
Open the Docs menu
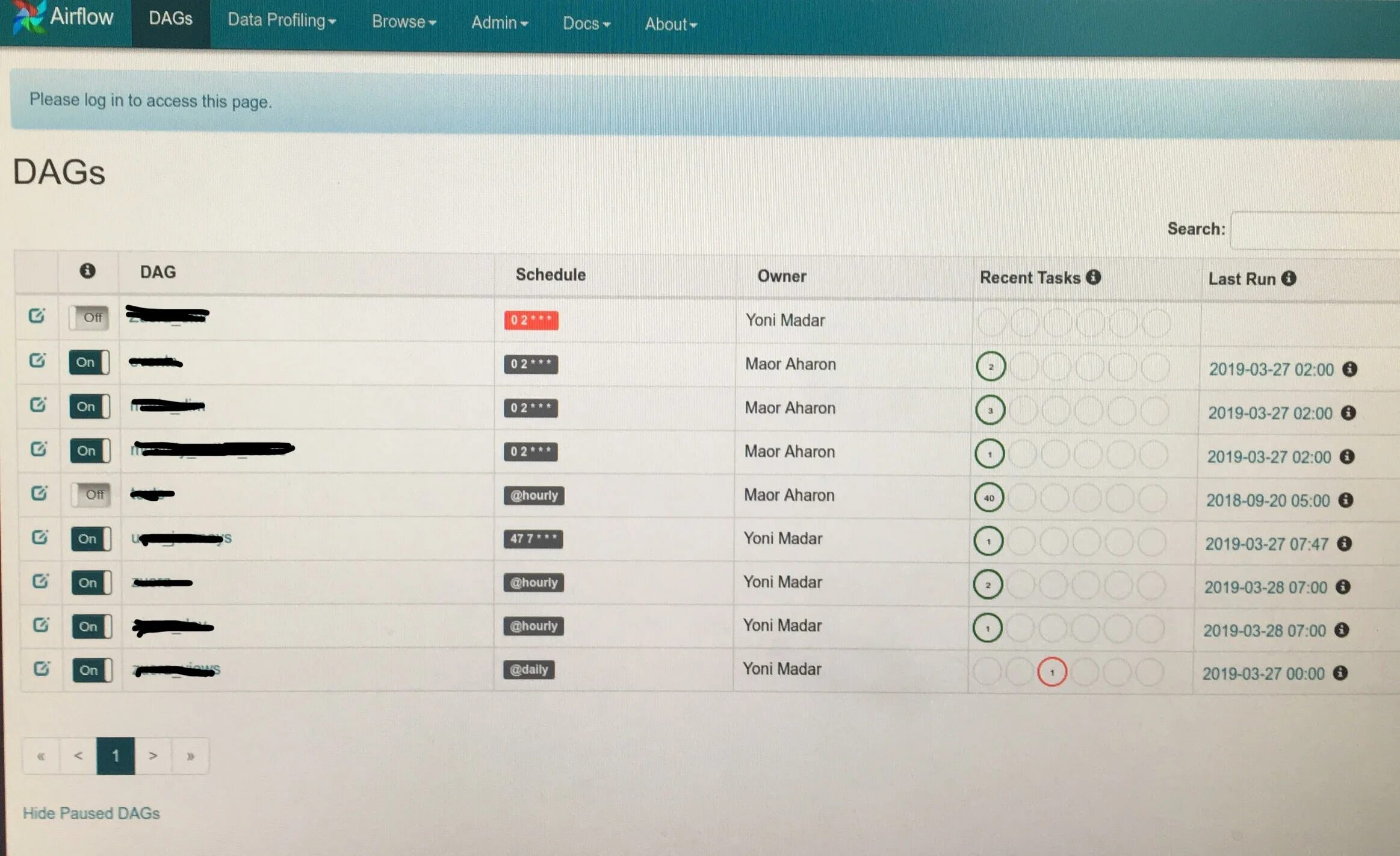click(x=586, y=23)
